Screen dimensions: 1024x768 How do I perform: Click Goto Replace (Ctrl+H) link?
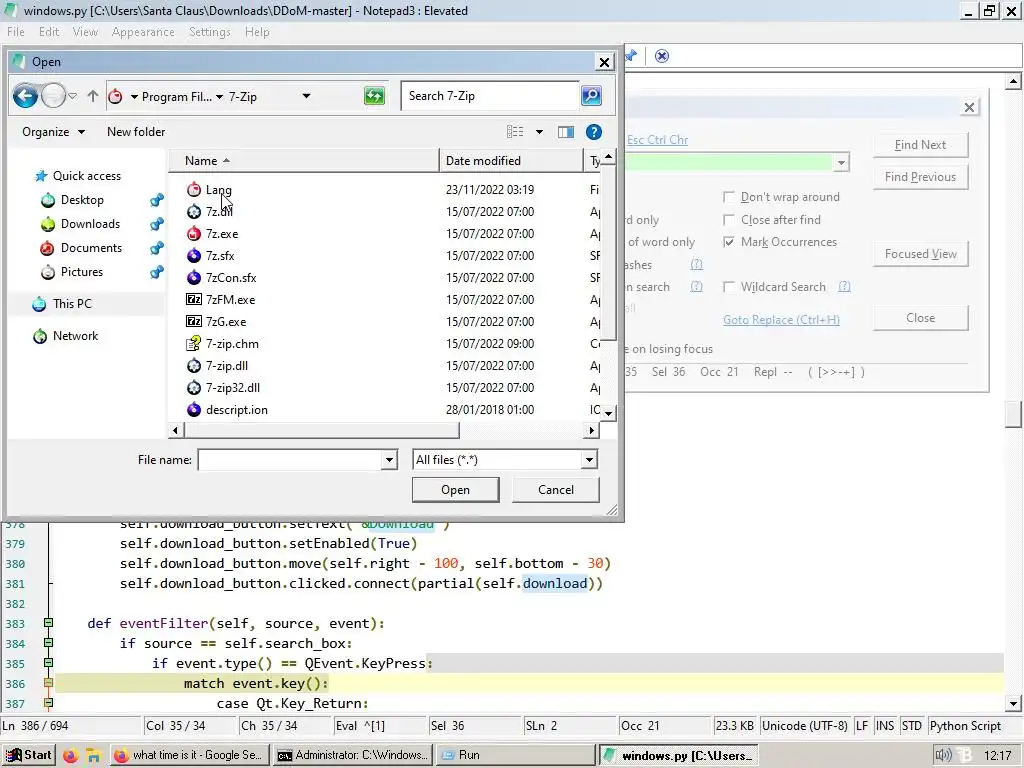pos(781,320)
